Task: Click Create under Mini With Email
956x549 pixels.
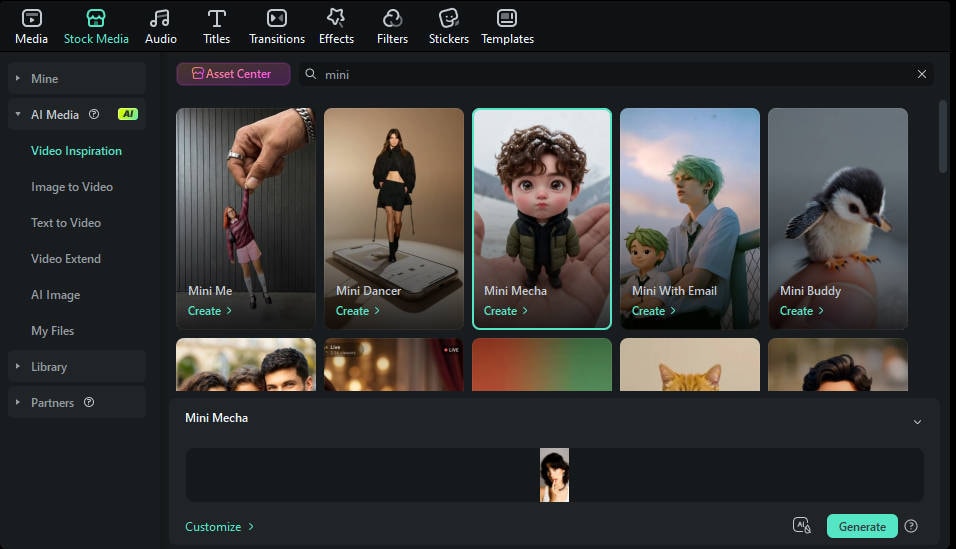Action: click(654, 310)
